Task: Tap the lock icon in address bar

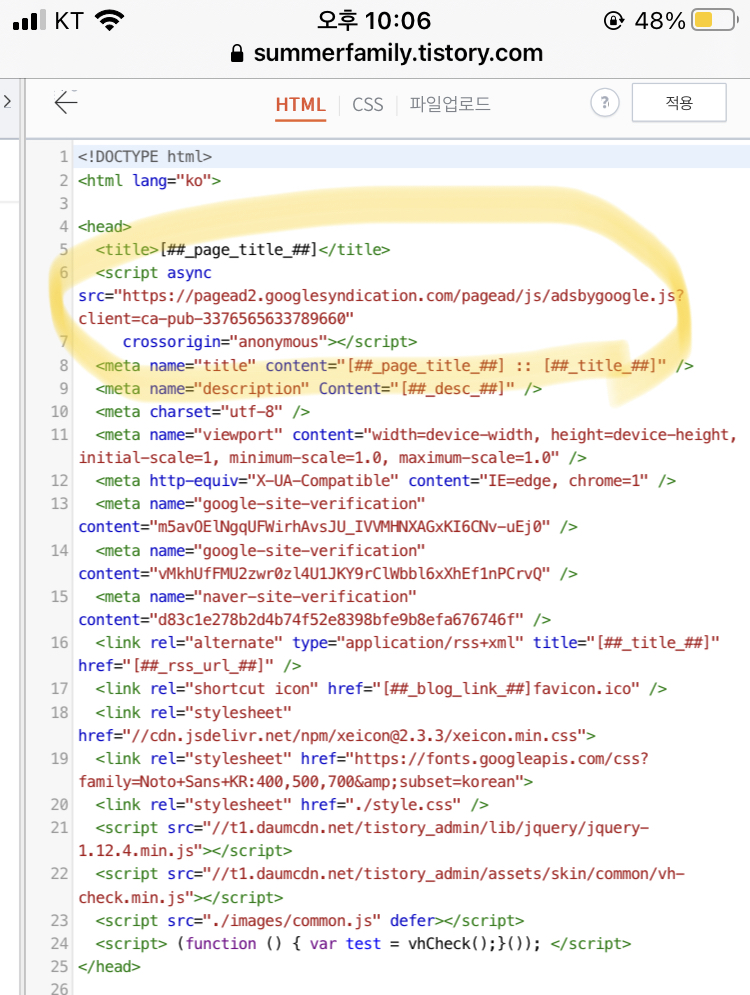Action: [237, 53]
